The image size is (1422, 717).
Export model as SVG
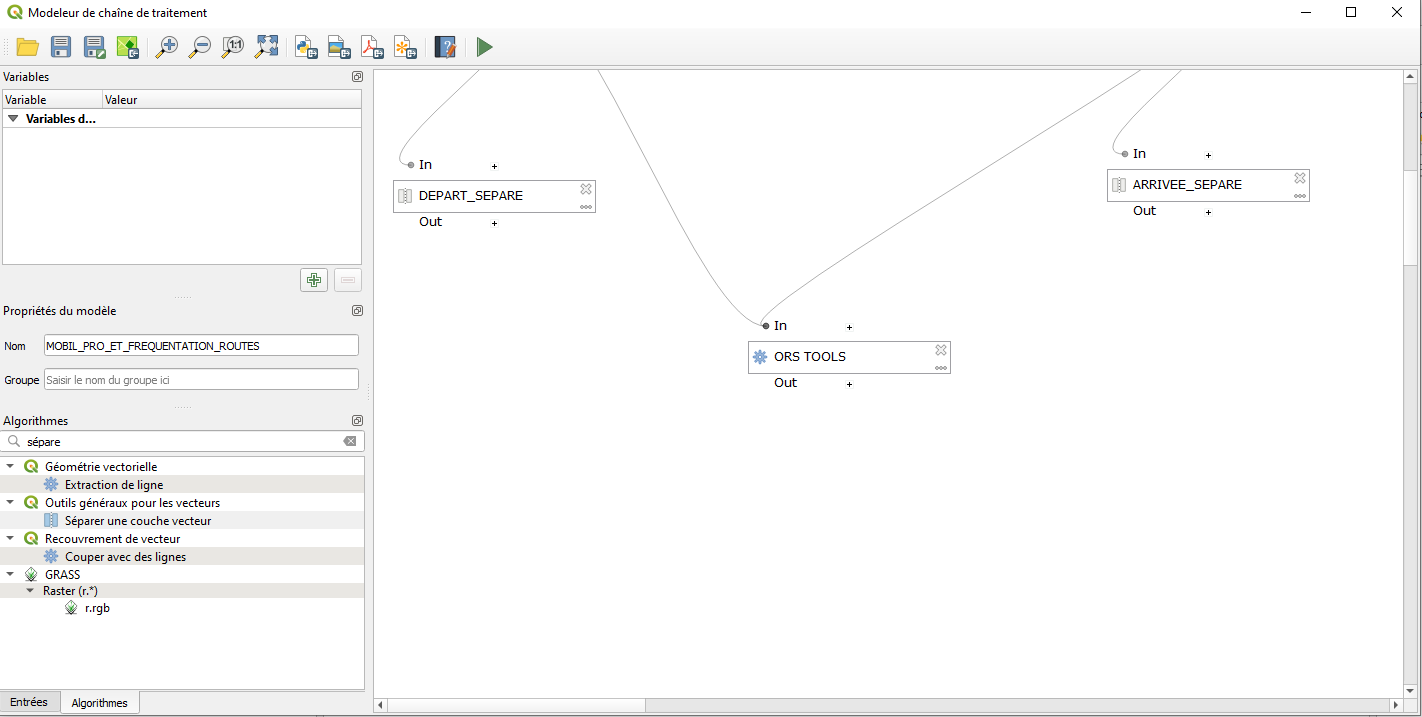pos(405,47)
